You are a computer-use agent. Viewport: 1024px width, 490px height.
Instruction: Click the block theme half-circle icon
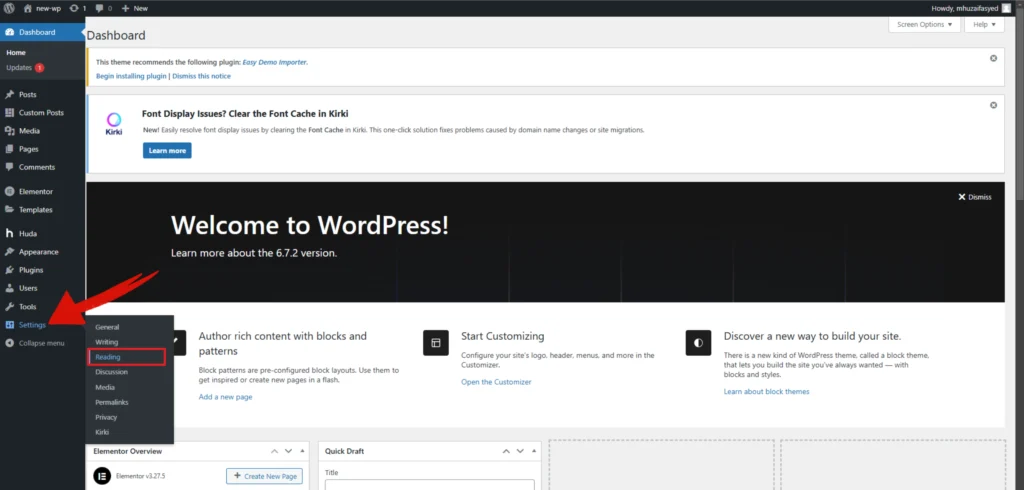click(x=698, y=342)
